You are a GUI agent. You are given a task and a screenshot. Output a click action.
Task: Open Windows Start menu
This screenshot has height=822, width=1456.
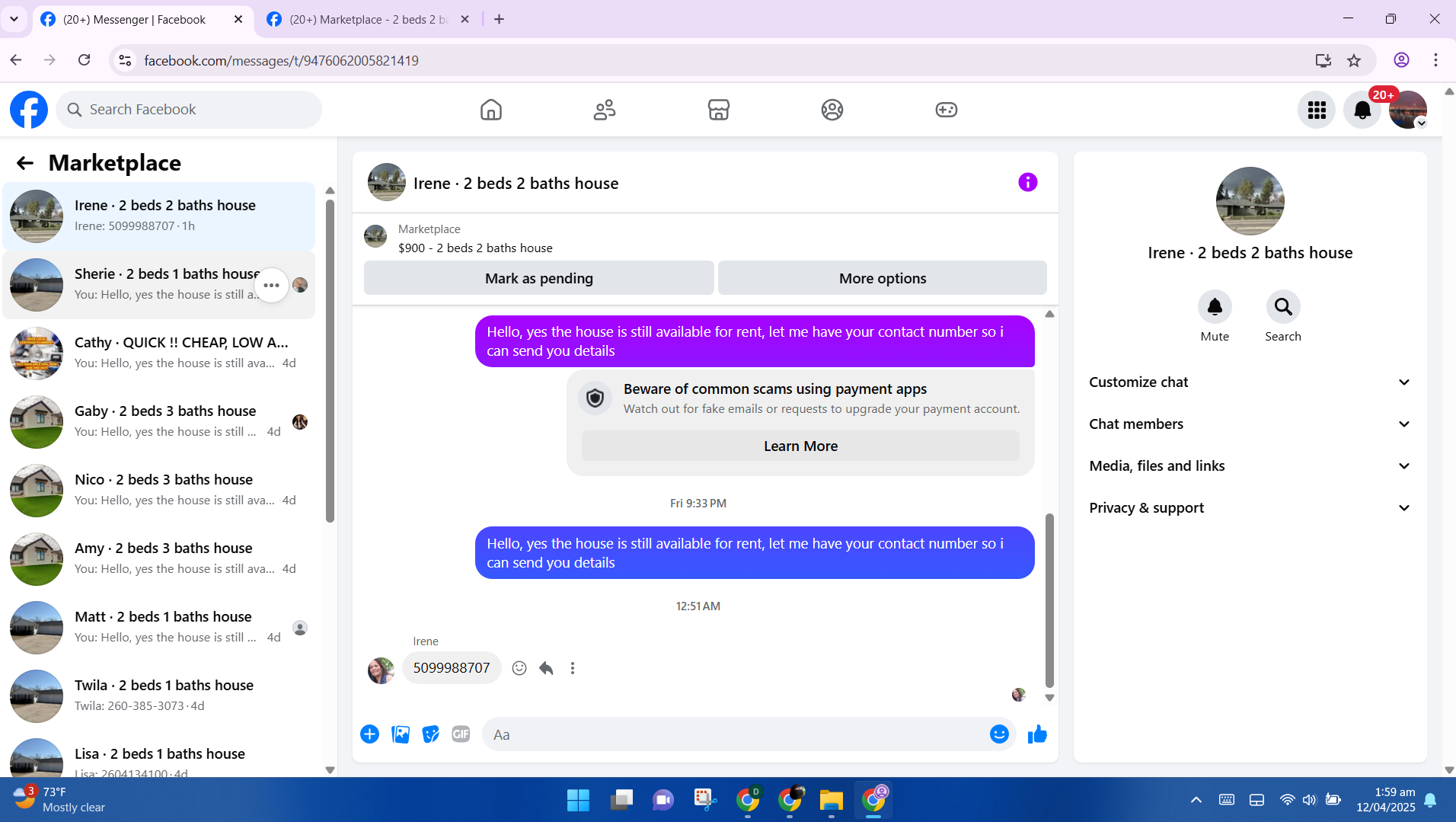pos(578,800)
